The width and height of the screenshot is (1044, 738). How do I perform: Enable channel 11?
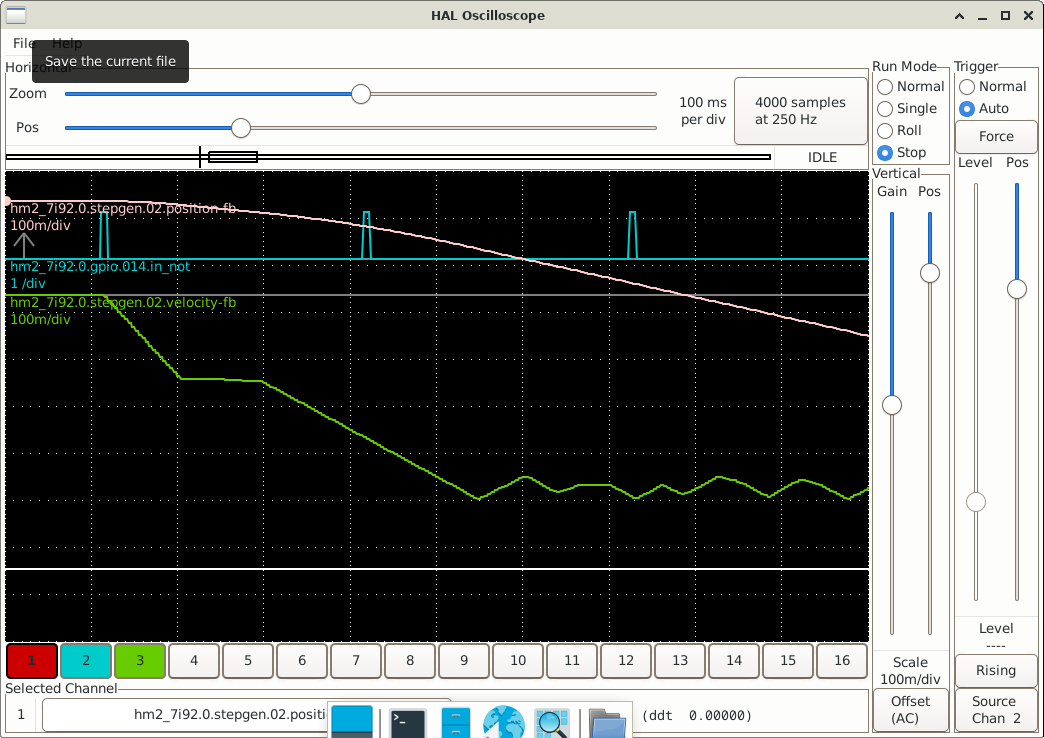pyautogui.click(x=572, y=661)
